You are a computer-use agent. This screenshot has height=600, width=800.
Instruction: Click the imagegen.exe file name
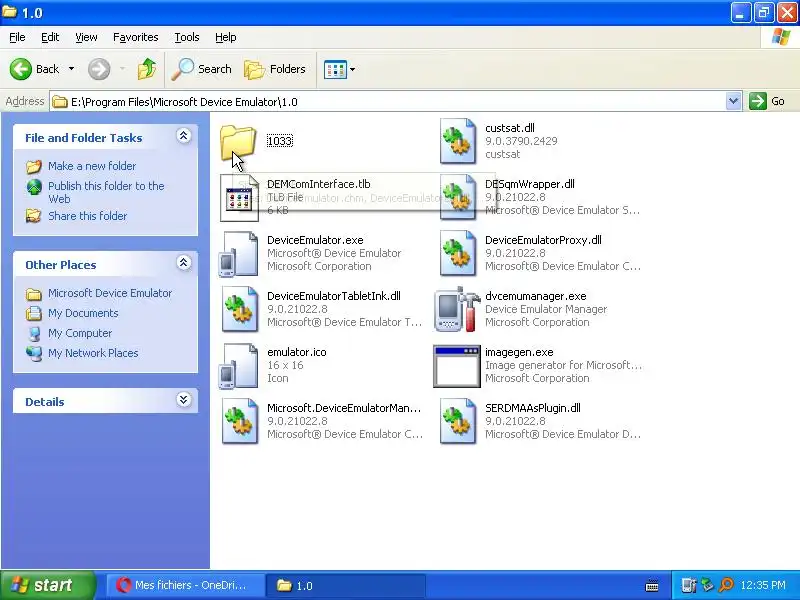pyautogui.click(x=519, y=352)
